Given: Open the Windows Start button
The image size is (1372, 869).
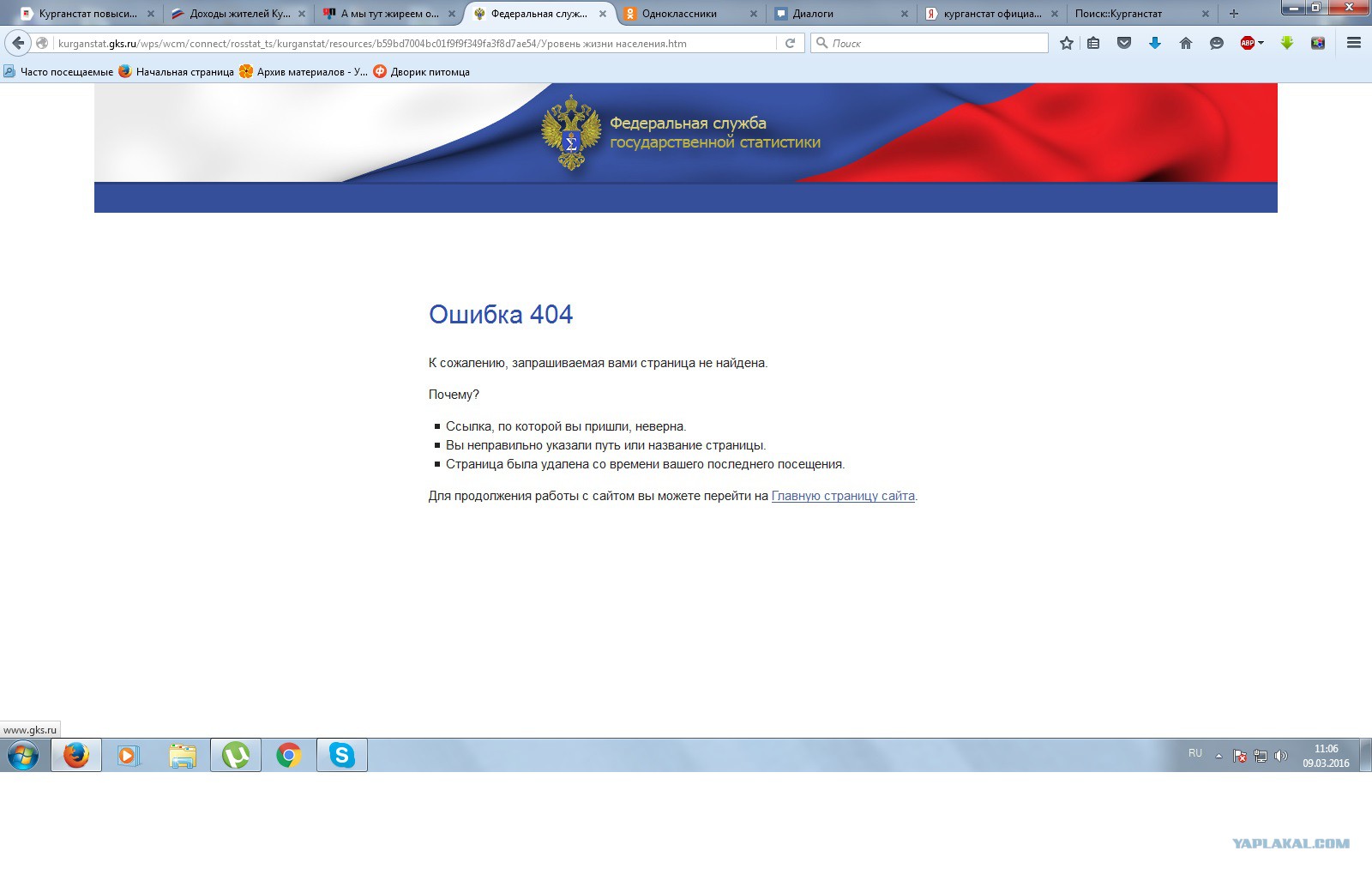Looking at the screenshot, I should [23, 756].
